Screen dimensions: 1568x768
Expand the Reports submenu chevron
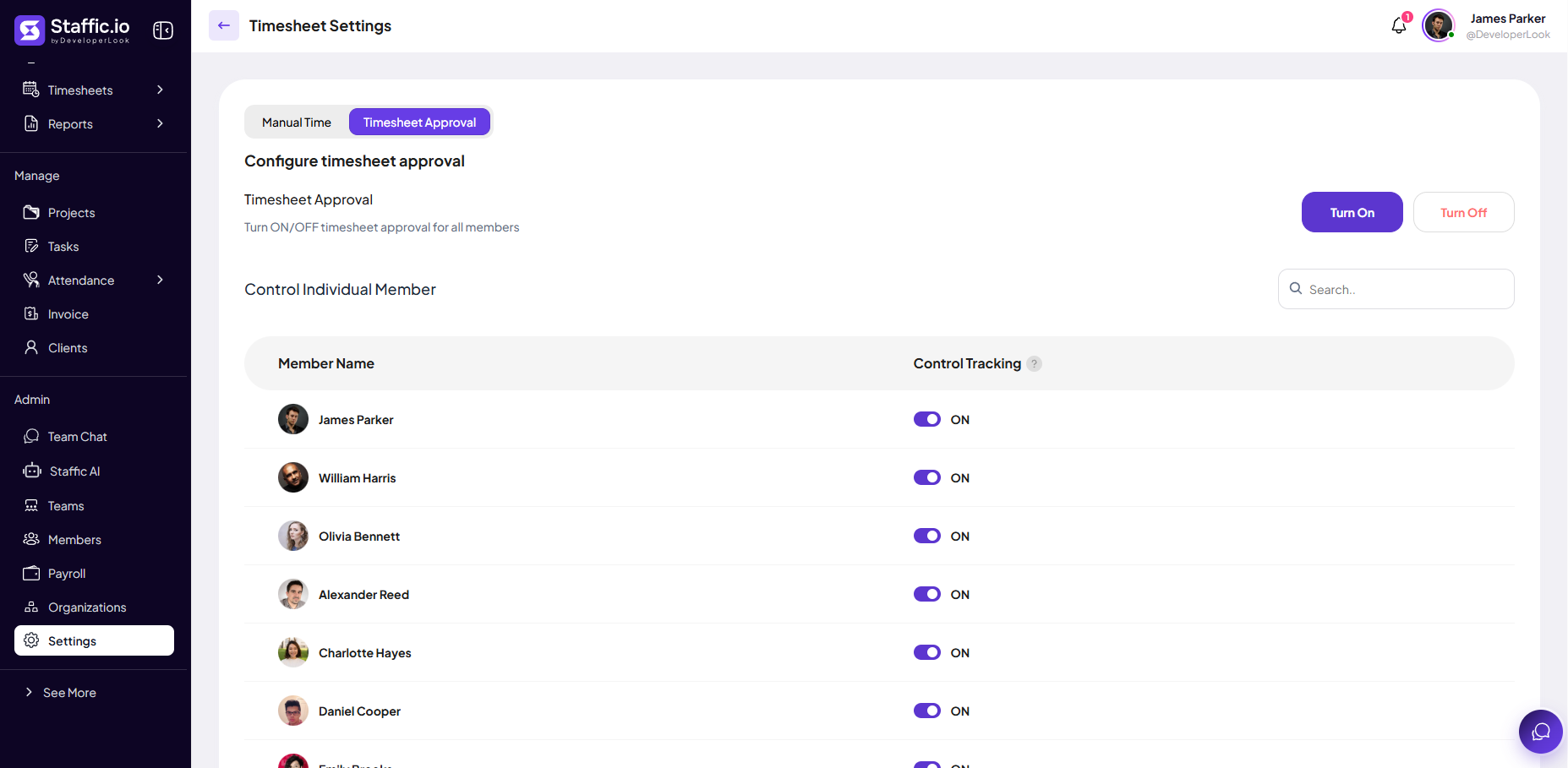click(x=160, y=123)
